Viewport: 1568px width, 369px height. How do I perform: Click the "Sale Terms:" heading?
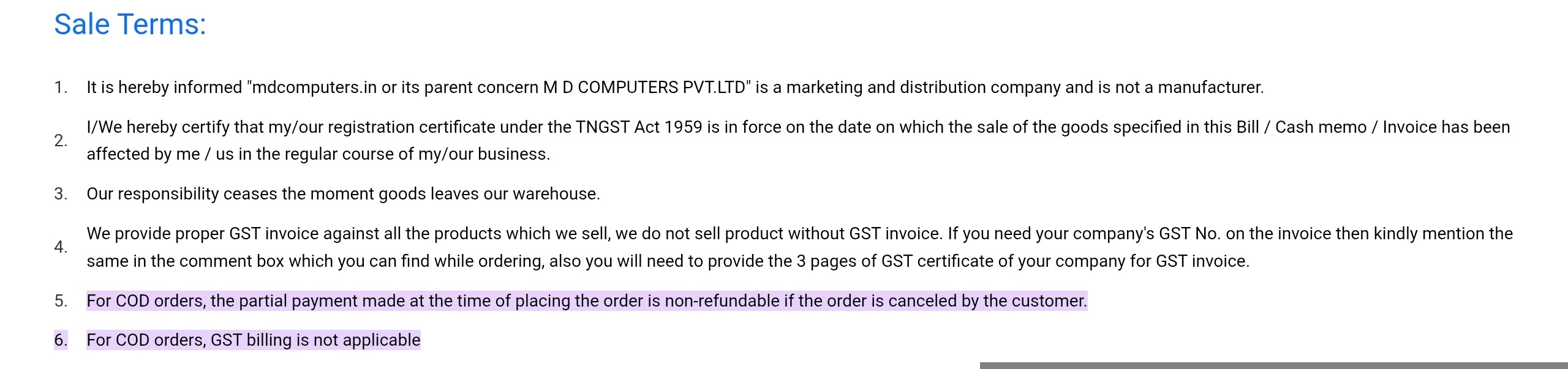point(130,25)
